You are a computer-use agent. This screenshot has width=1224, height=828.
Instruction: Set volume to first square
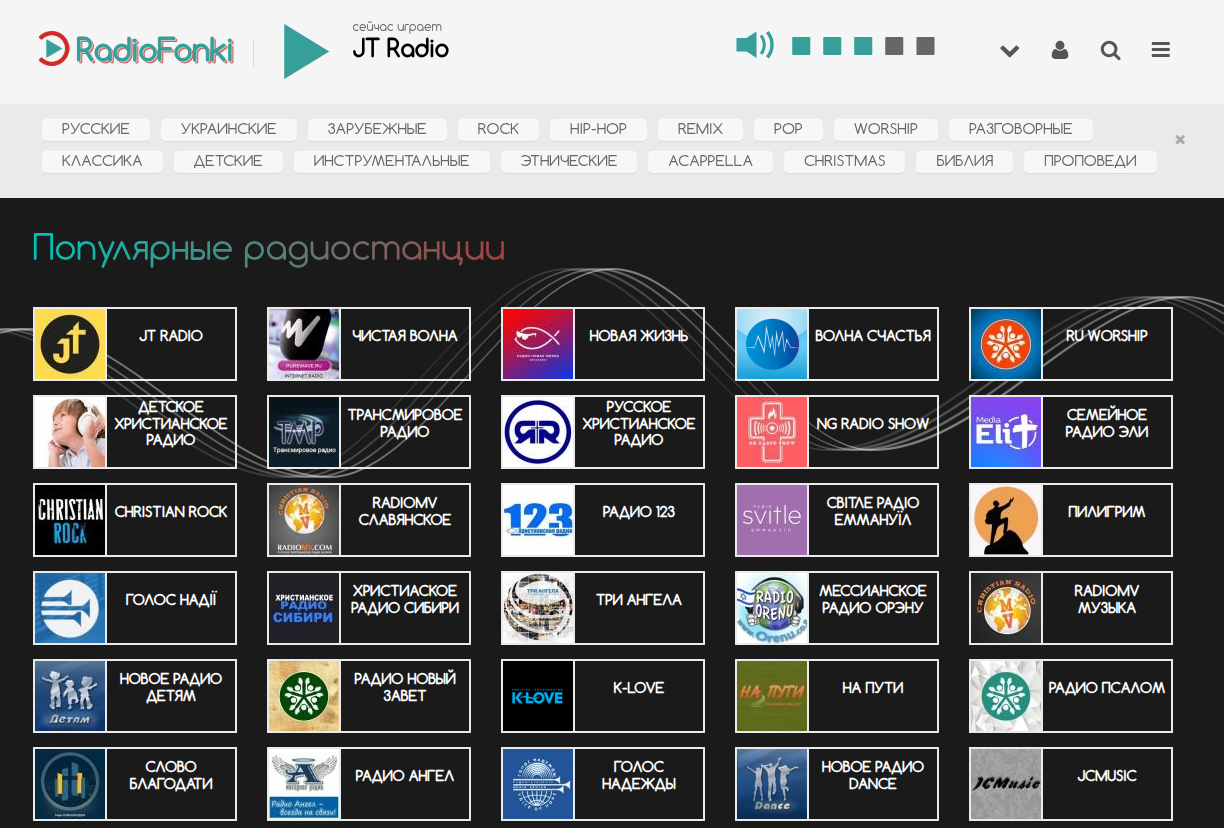801,46
